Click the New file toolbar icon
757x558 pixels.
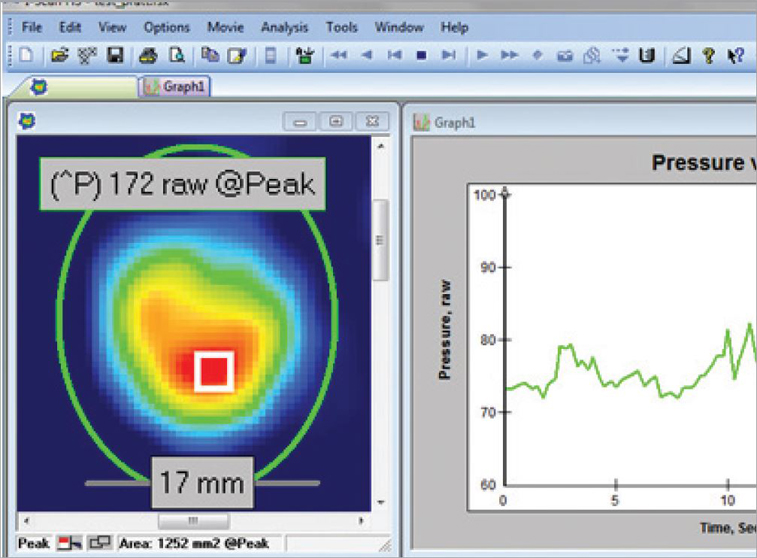26,56
